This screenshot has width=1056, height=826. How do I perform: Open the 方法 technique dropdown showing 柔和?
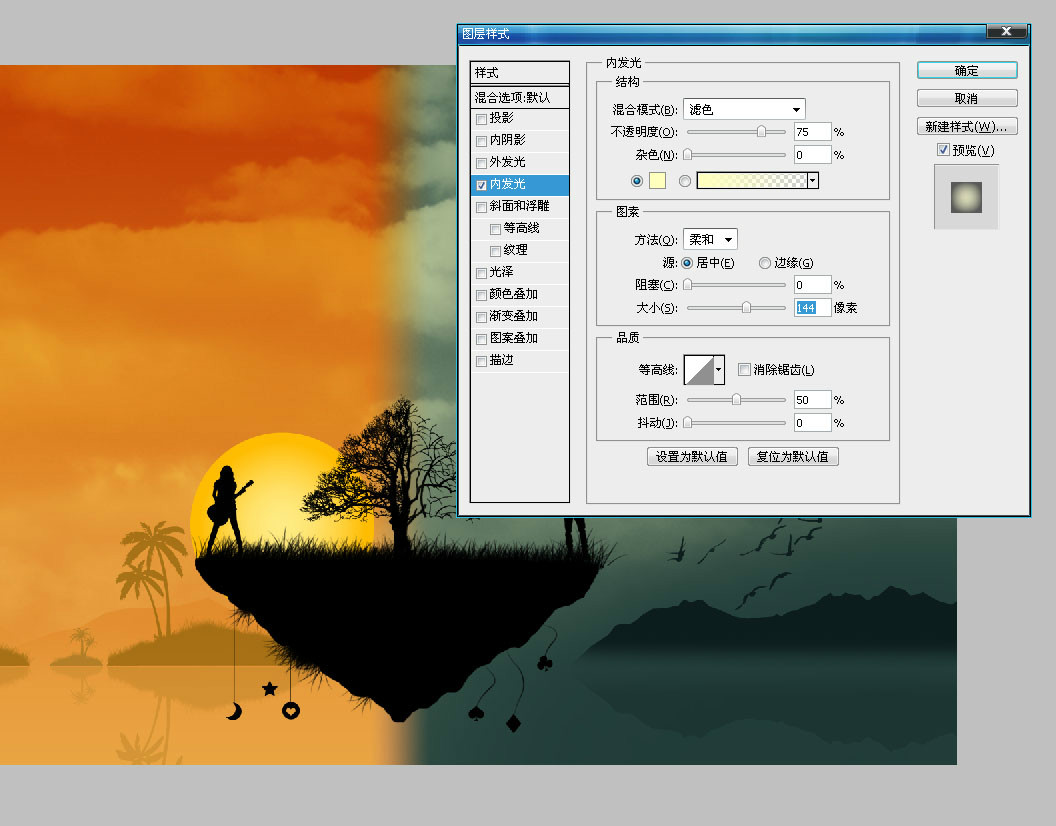pyautogui.click(x=711, y=239)
